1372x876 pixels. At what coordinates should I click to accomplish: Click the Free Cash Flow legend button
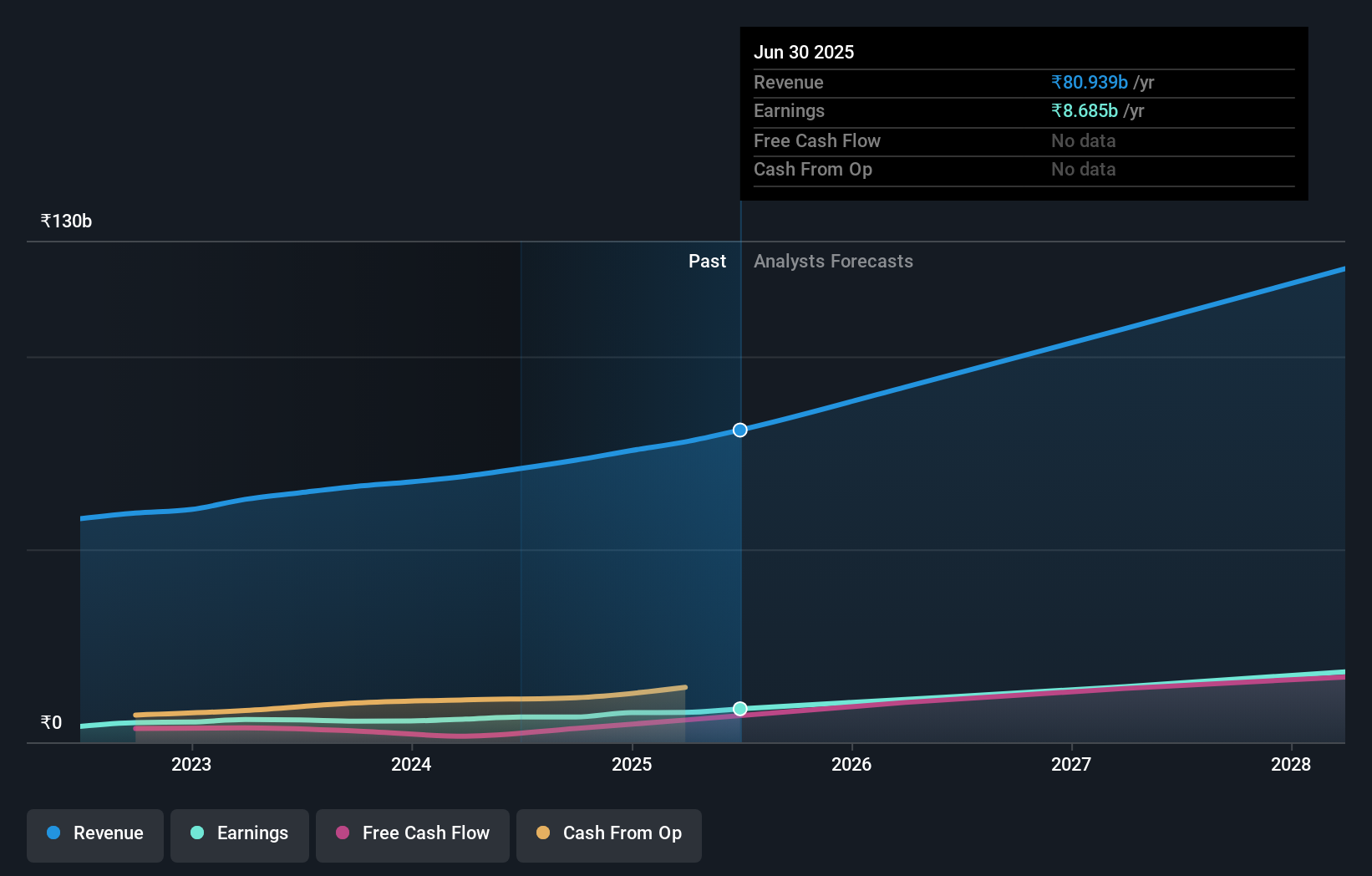(x=412, y=835)
